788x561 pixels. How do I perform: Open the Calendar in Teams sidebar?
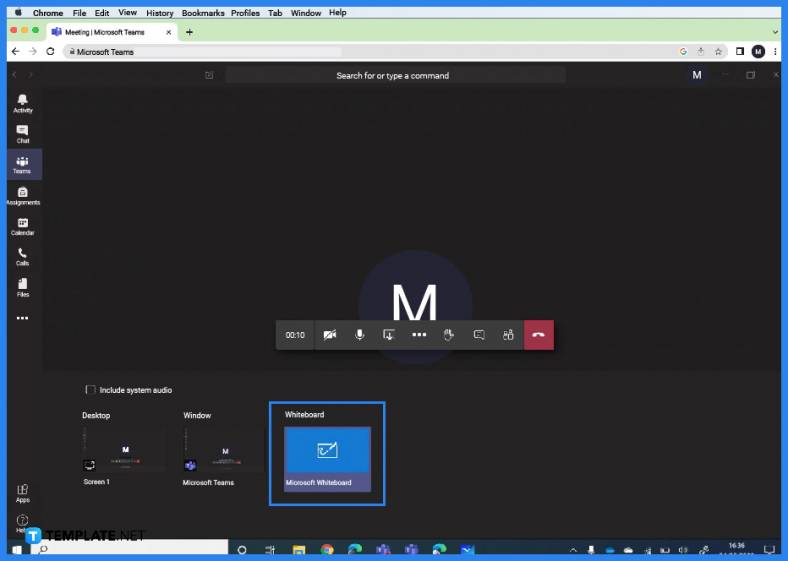click(x=23, y=226)
